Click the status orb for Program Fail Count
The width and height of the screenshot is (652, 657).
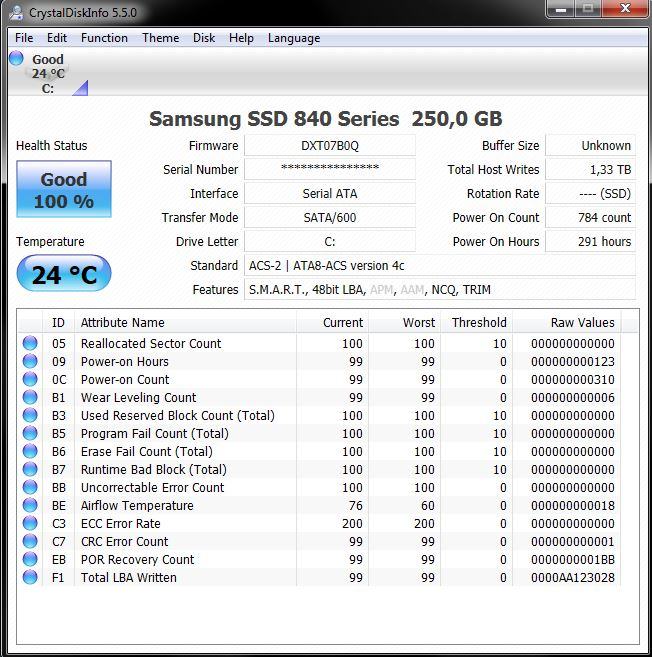[x=30, y=433]
